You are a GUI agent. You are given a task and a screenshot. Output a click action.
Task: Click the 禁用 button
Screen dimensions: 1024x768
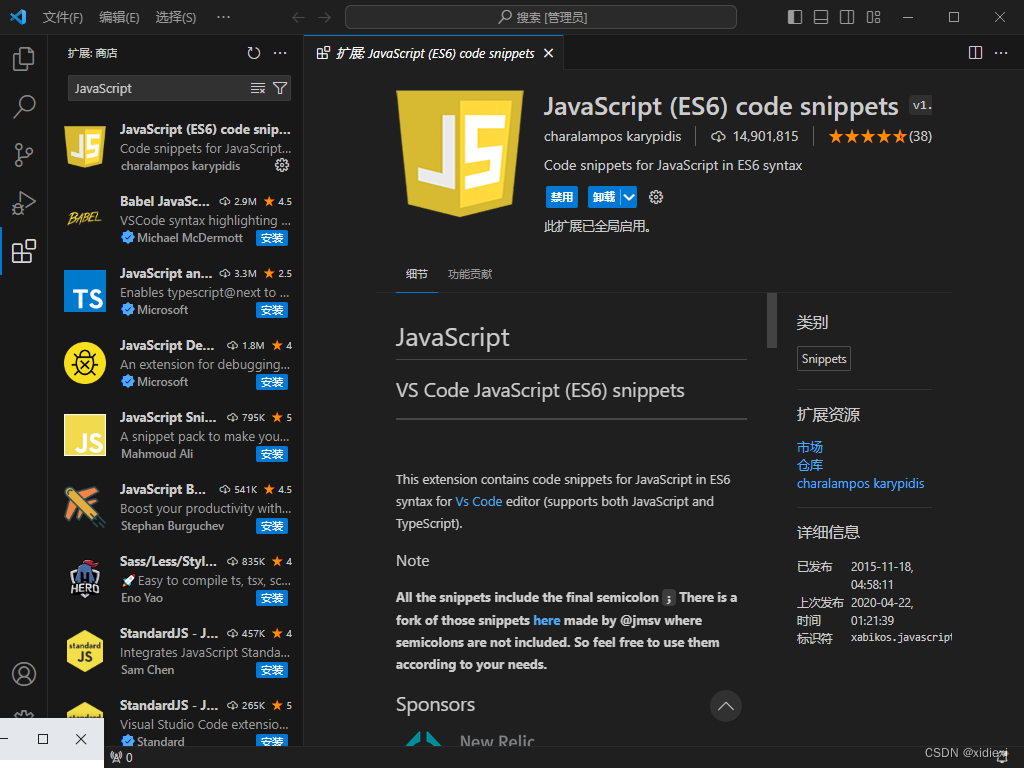point(562,197)
